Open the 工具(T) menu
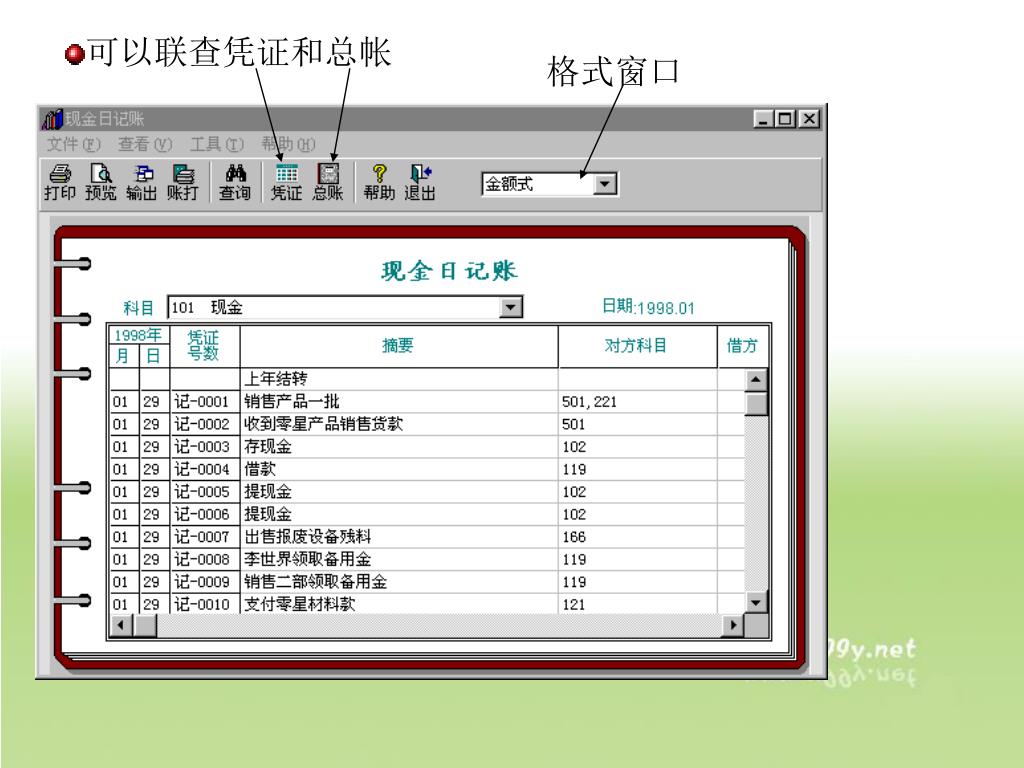The image size is (1024, 768). (217, 144)
